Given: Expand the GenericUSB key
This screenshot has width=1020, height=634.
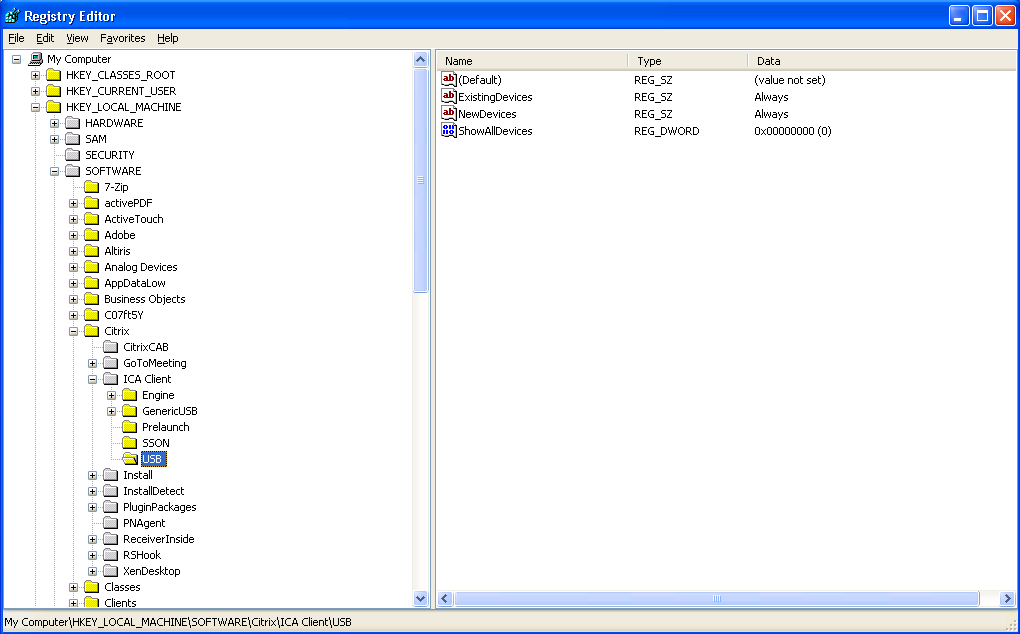Looking at the screenshot, I should click(112, 411).
